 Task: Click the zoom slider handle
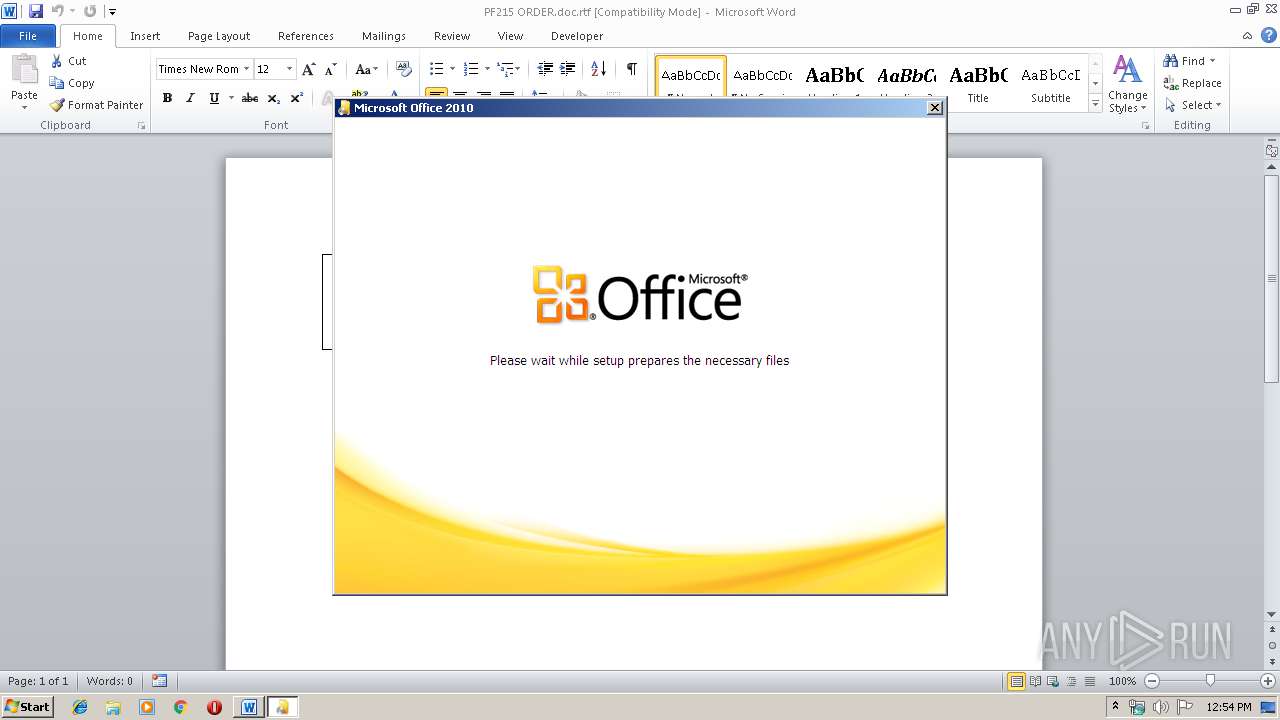click(x=1210, y=681)
